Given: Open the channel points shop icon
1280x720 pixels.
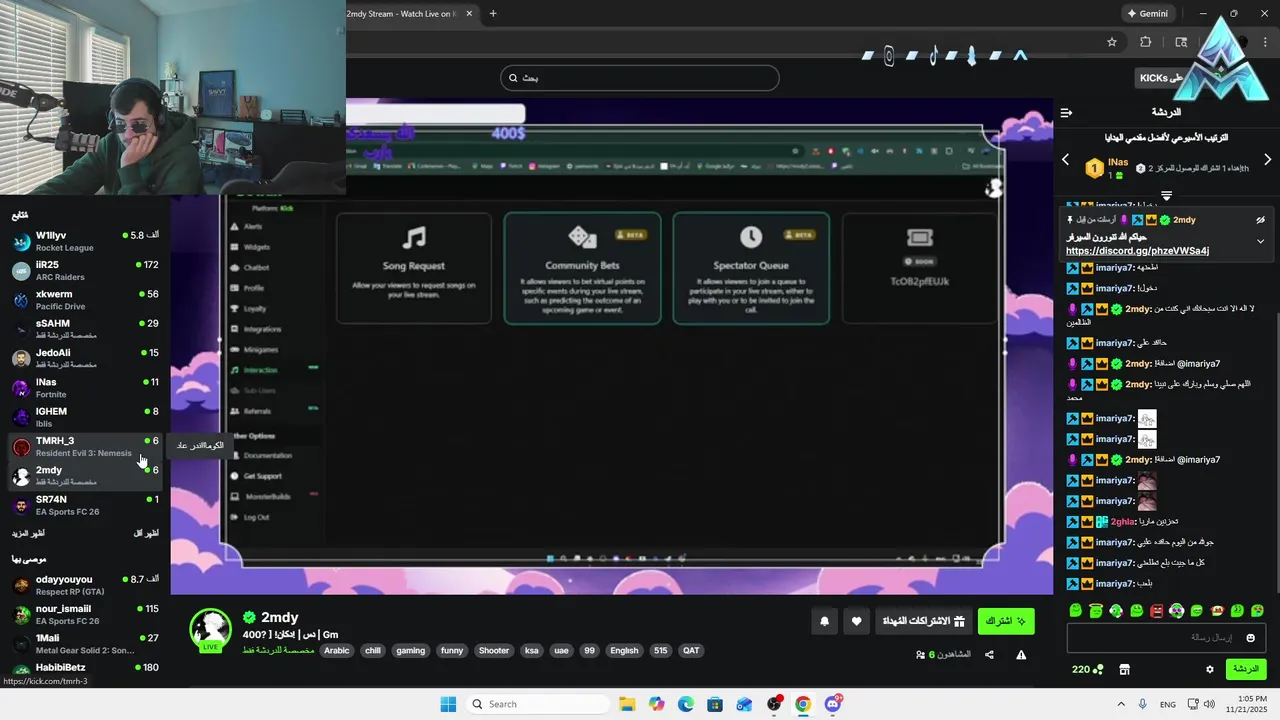Looking at the screenshot, I should (x=1124, y=669).
